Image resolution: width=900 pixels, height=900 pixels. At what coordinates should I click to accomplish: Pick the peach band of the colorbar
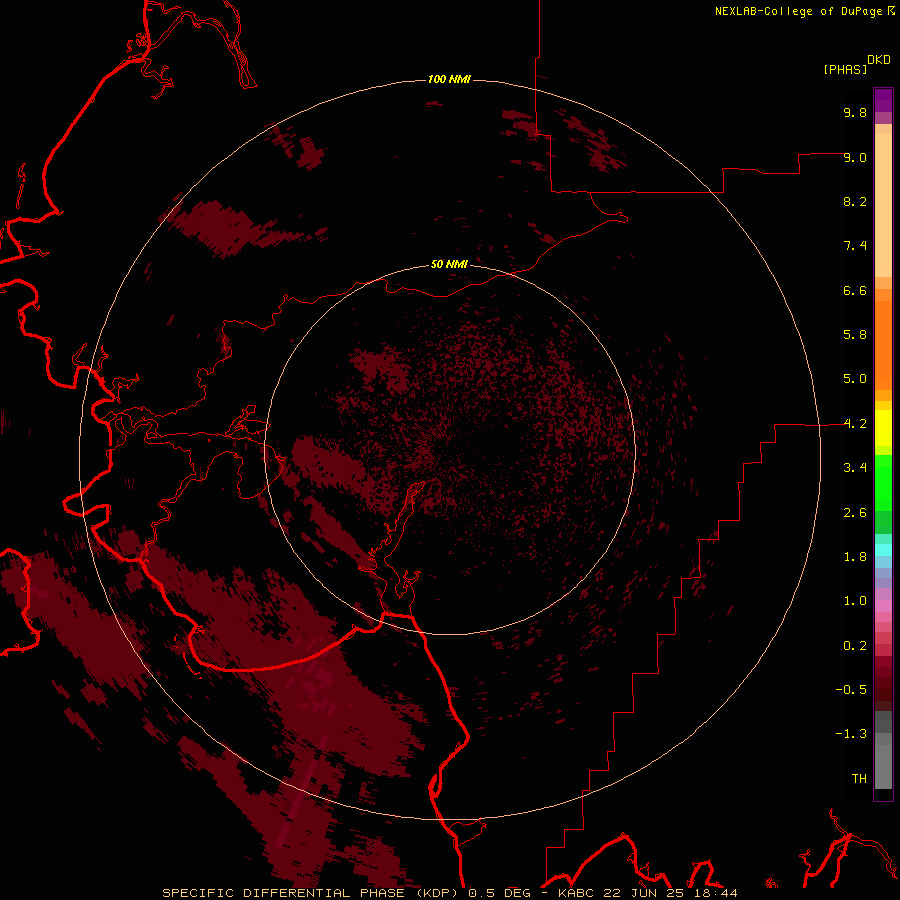coord(883,205)
